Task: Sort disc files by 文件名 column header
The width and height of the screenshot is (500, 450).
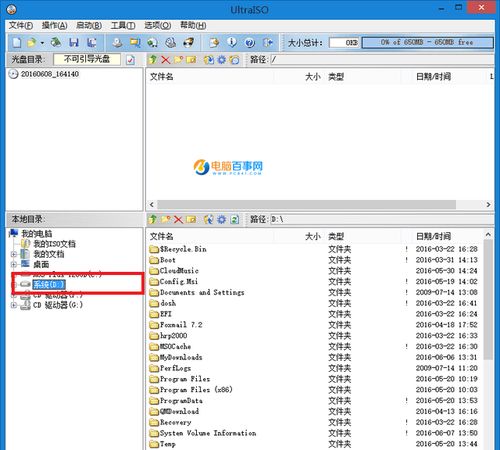Action: (x=210, y=77)
